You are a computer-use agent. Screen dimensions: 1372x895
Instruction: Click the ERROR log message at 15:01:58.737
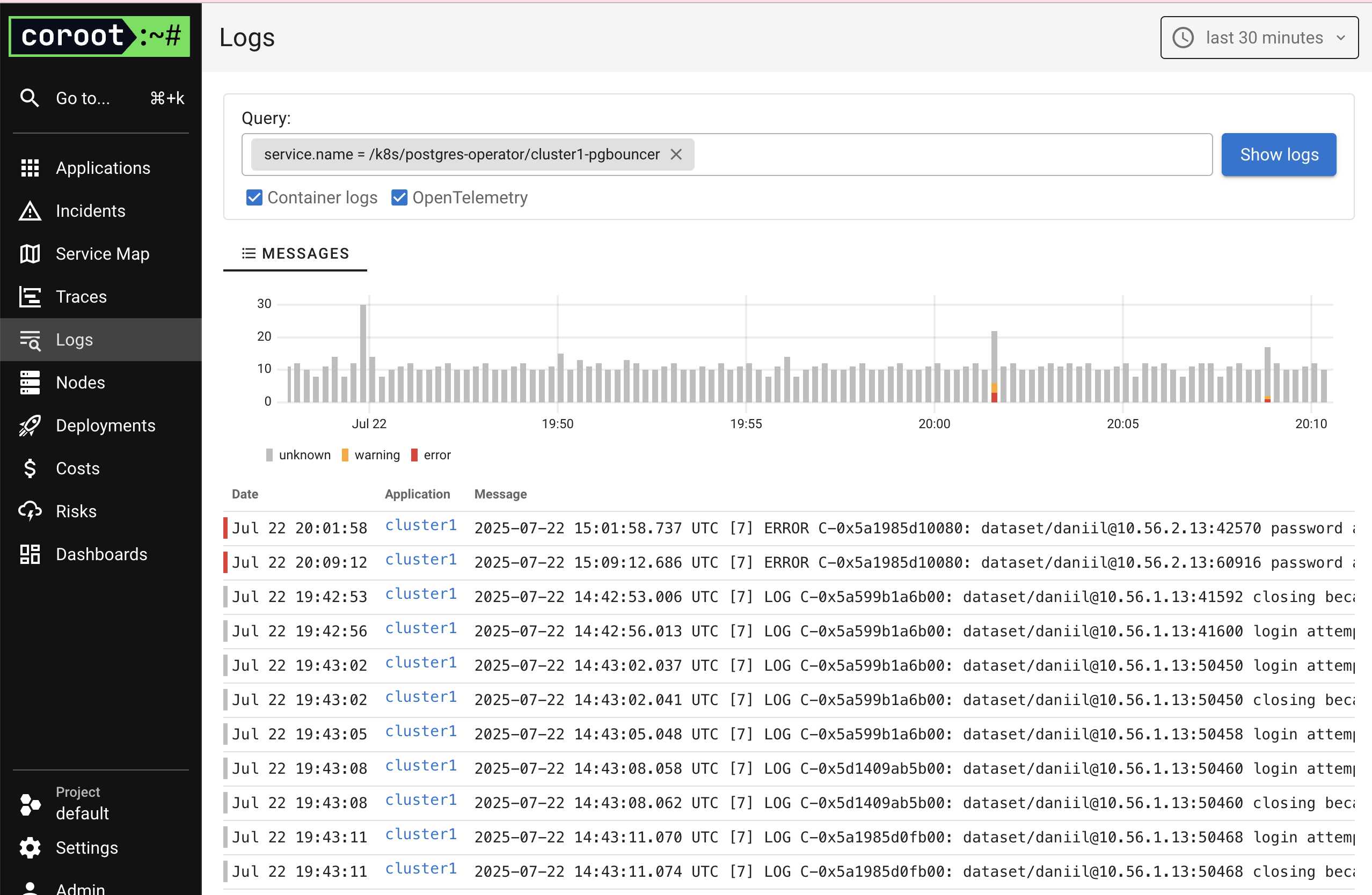click(914, 529)
